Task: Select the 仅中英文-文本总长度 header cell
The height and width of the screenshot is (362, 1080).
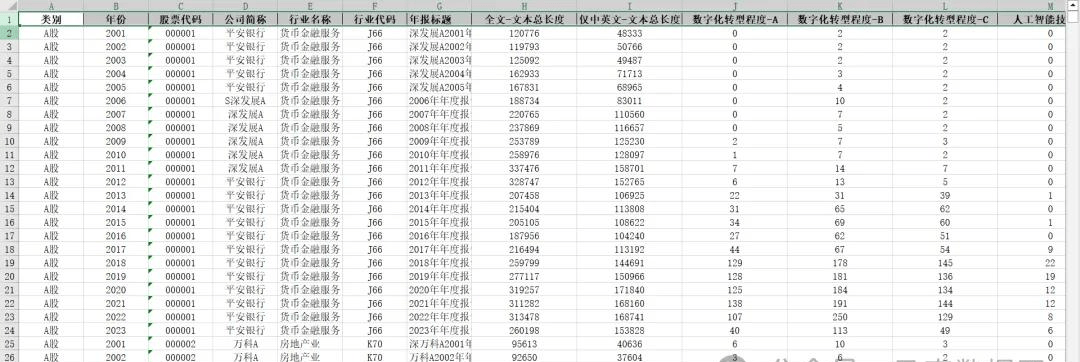Action: (630, 19)
